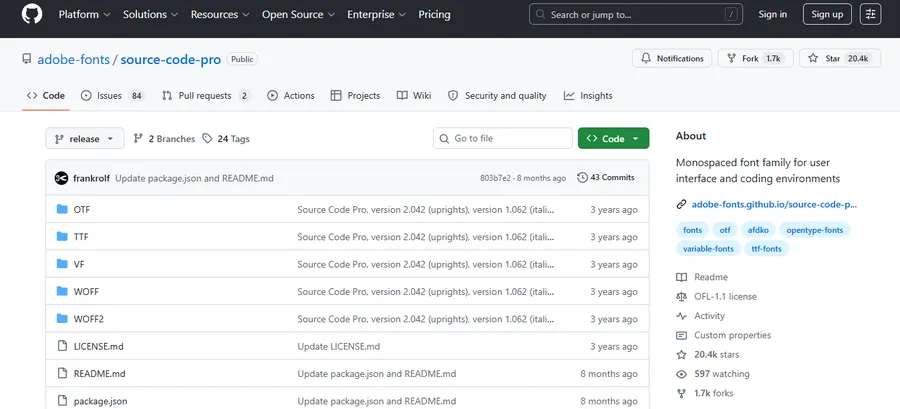Switch to the Security and quality tab

tap(497, 96)
